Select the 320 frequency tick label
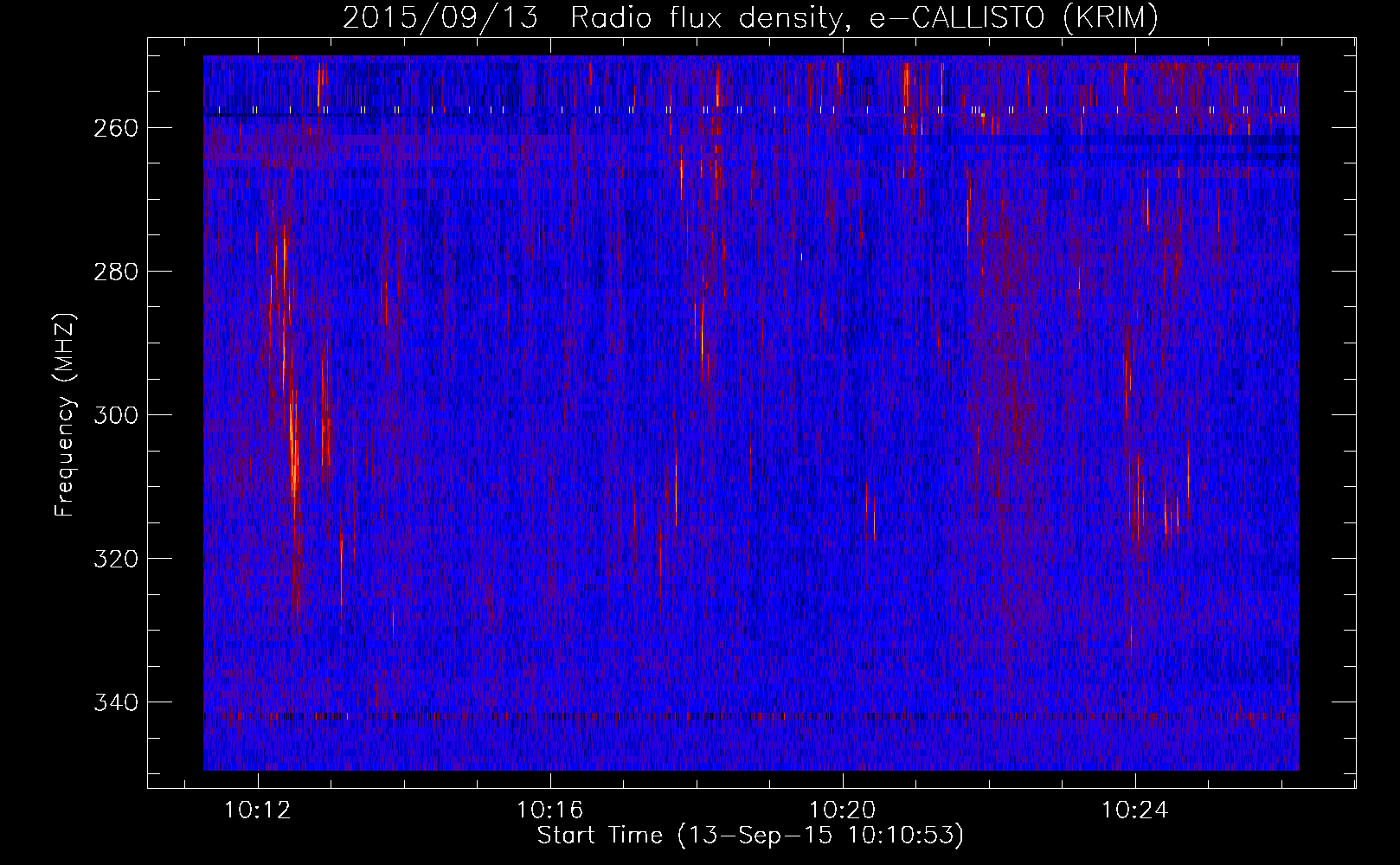Image resolution: width=1400 pixels, height=865 pixels. click(x=115, y=559)
